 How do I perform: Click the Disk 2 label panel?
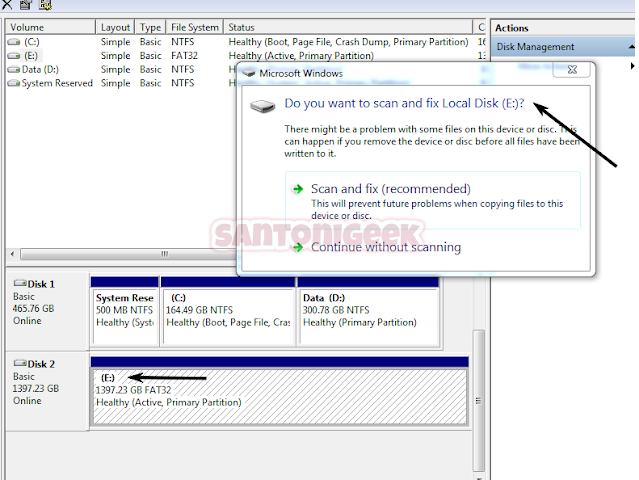click(x=47, y=390)
